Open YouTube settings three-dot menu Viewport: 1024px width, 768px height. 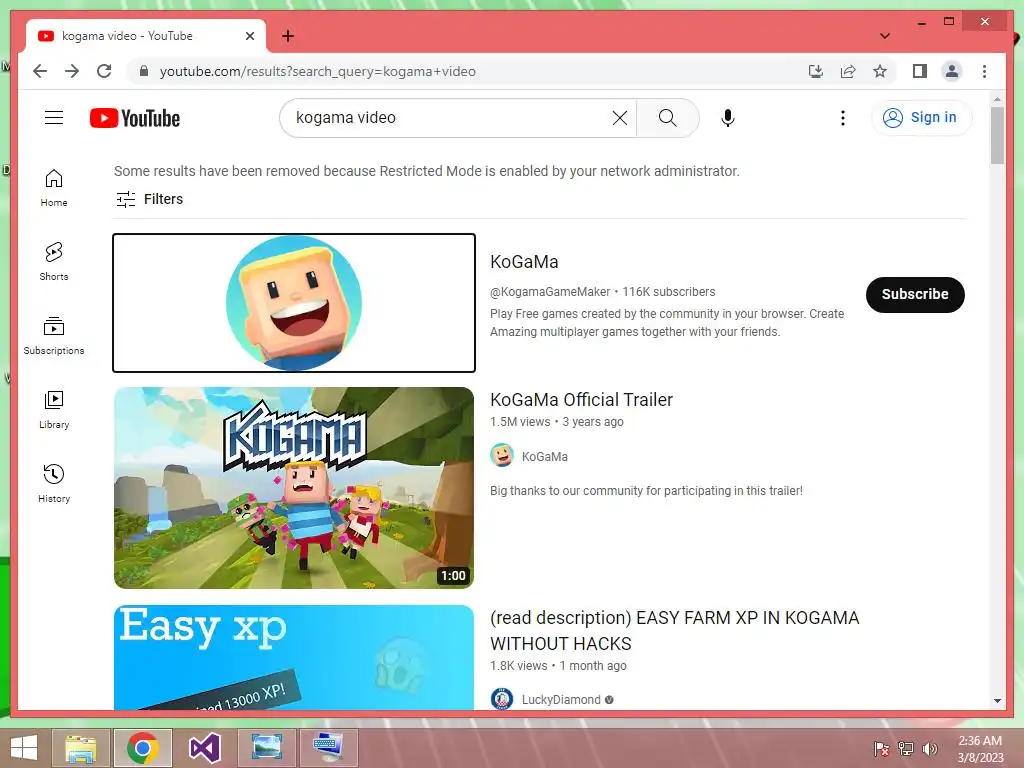[x=842, y=118]
